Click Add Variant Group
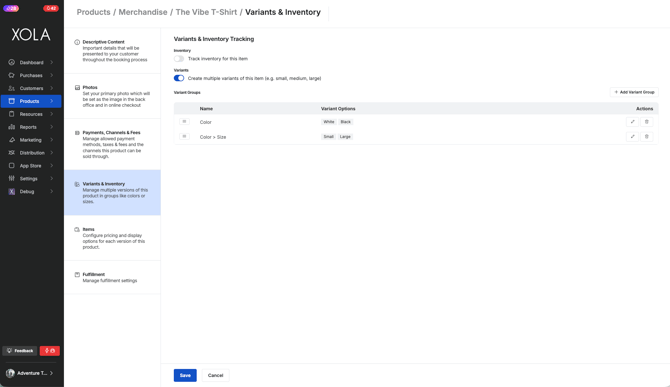 [x=634, y=92]
